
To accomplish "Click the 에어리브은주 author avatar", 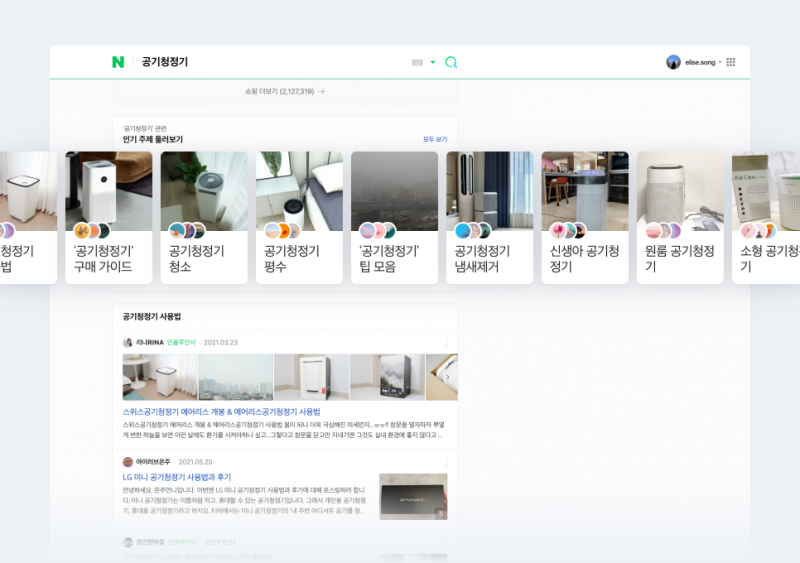I will click(x=128, y=462).
